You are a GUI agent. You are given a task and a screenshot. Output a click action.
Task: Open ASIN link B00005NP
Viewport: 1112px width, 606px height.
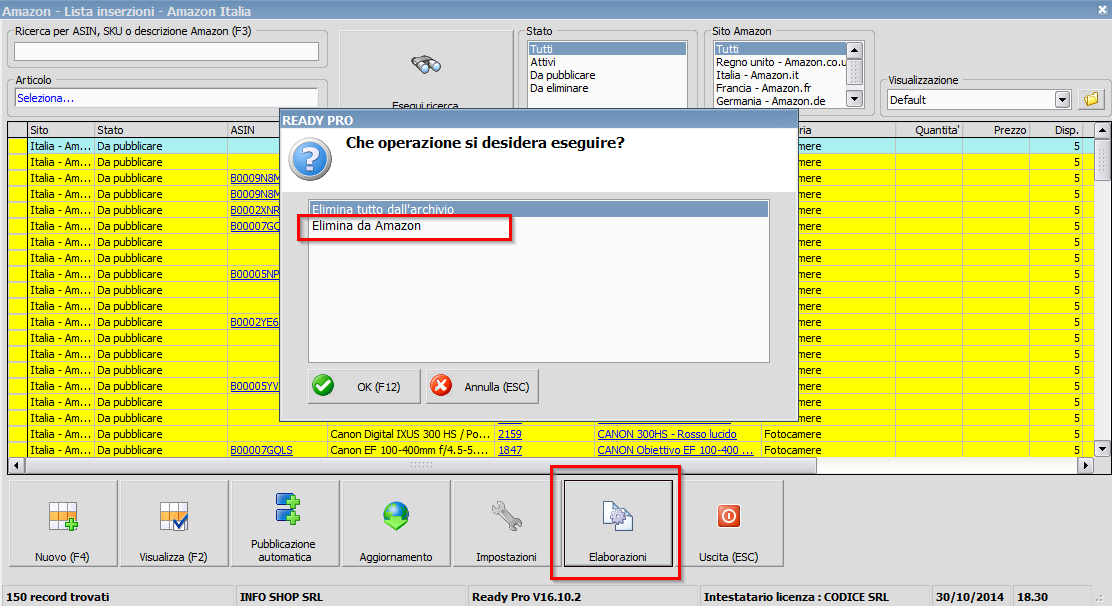255,274
